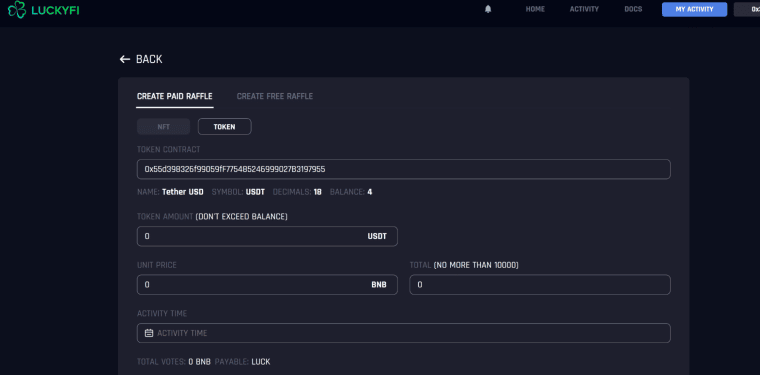This screenshot has height=375, width=760.
Task: Open the Activity nav item
Action: (584, 9)
